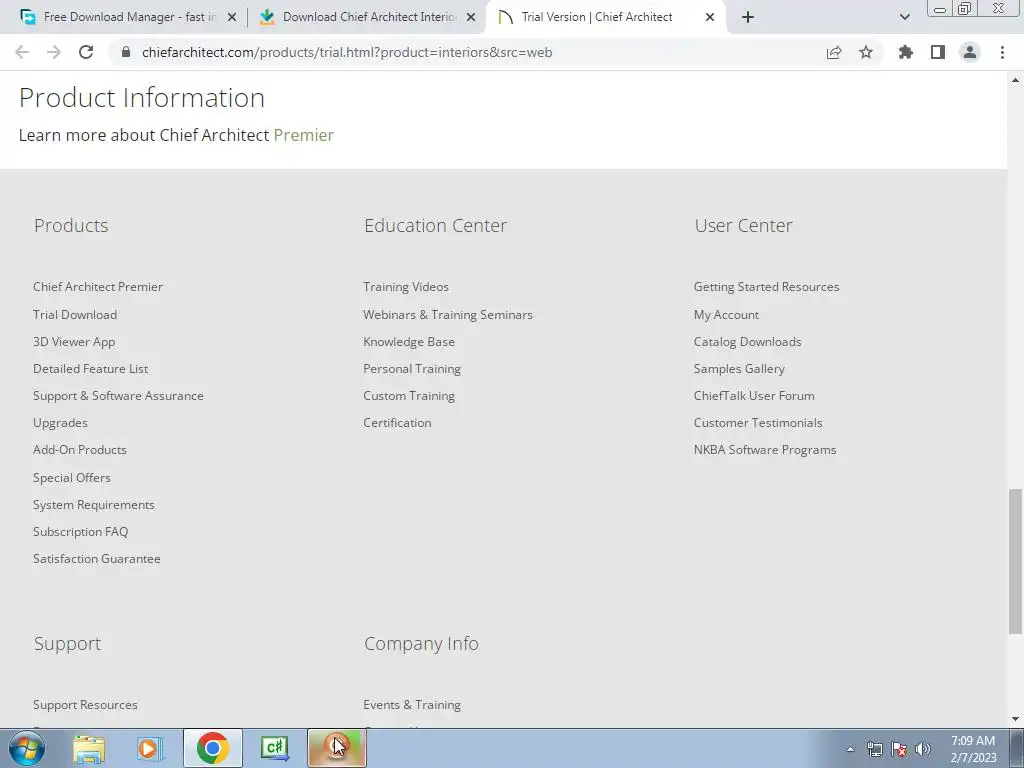Open the Extensions puzzle icon

(906, 52)
